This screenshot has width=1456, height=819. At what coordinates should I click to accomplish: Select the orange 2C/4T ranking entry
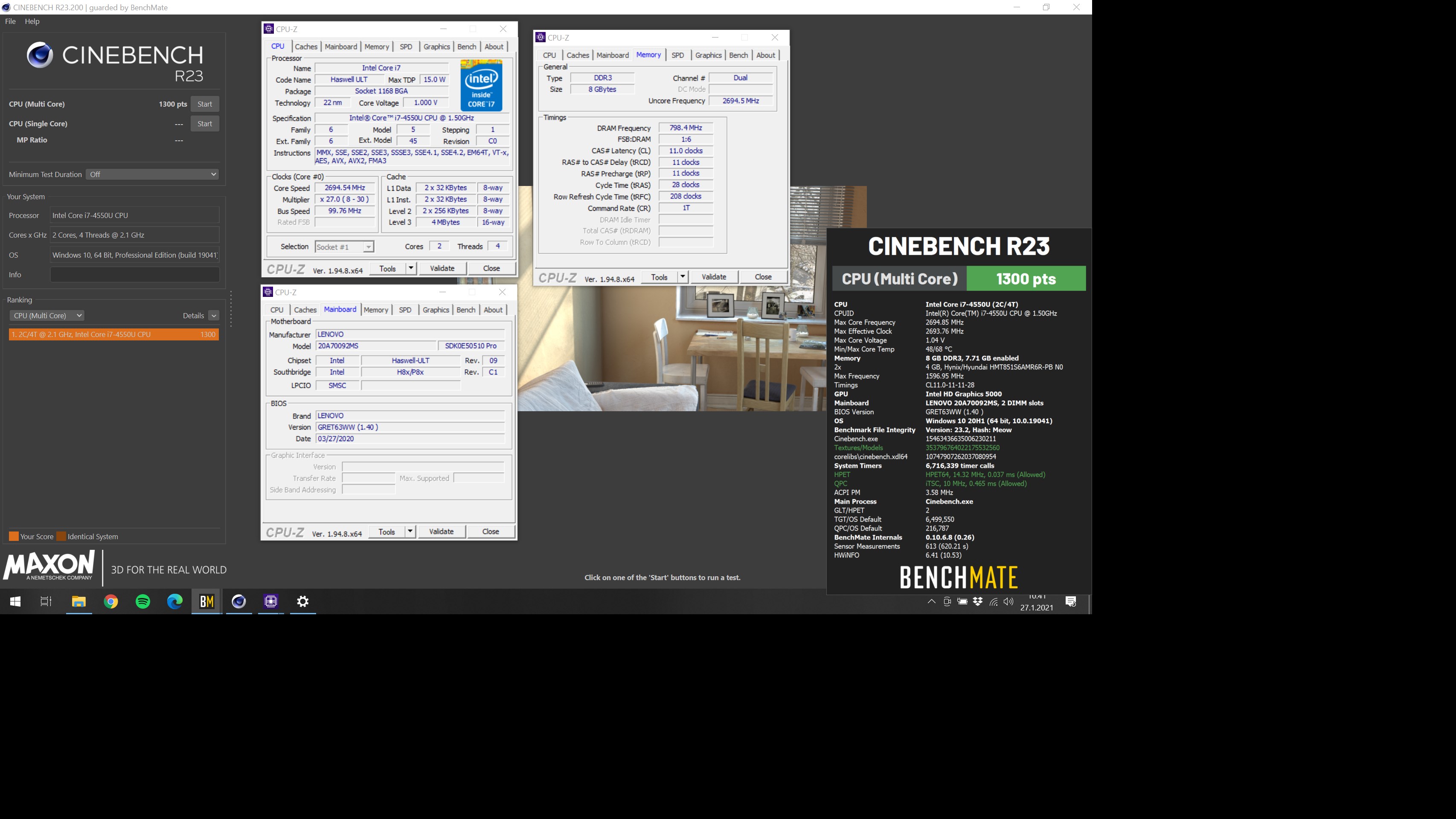(x=113, y=334)
